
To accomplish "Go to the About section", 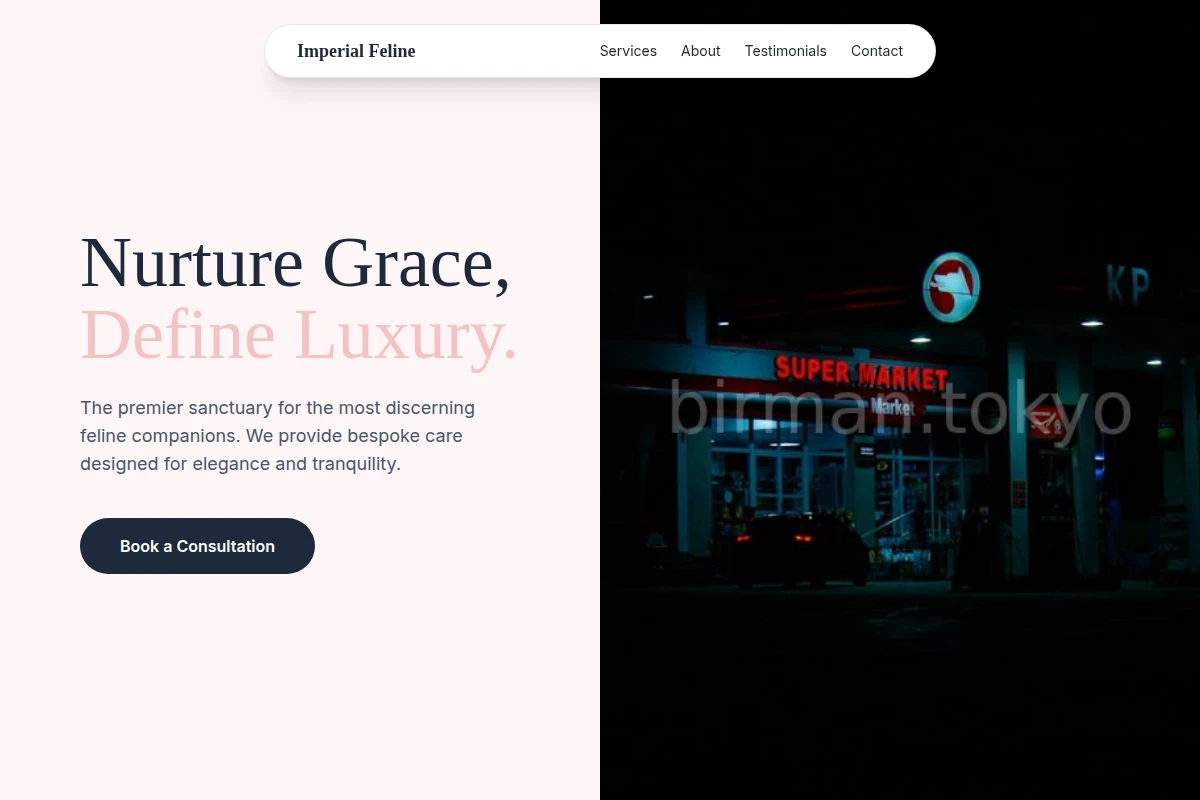I will click(700, 51).
